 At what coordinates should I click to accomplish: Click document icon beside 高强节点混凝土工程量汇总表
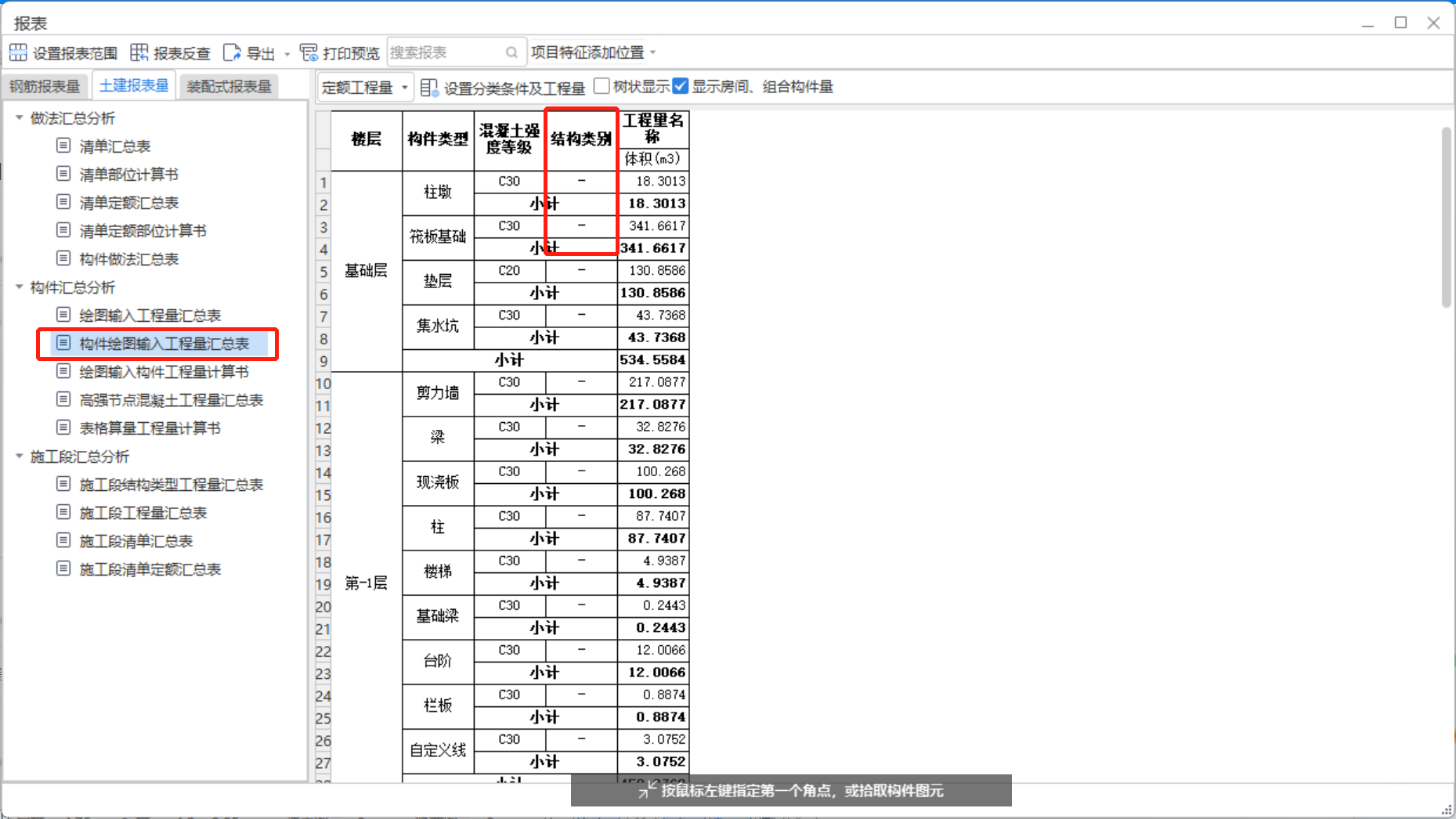(63, 399)
